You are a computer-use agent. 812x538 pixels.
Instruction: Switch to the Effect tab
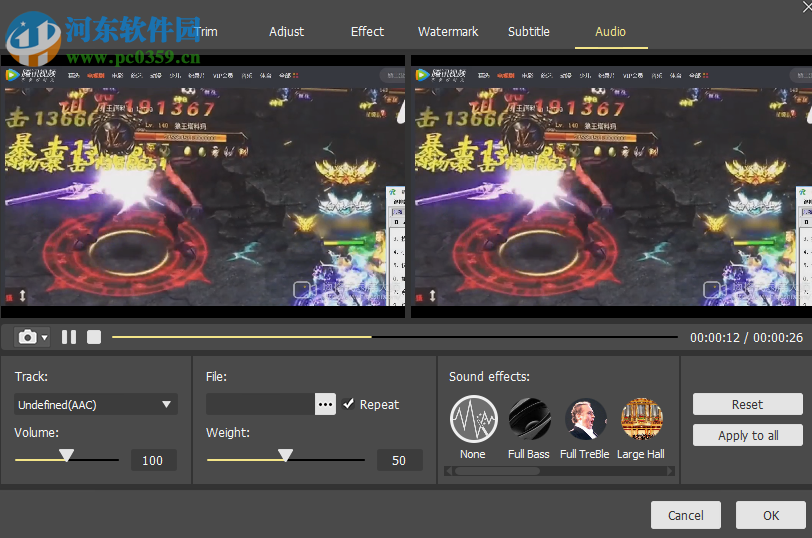point(367,32)
